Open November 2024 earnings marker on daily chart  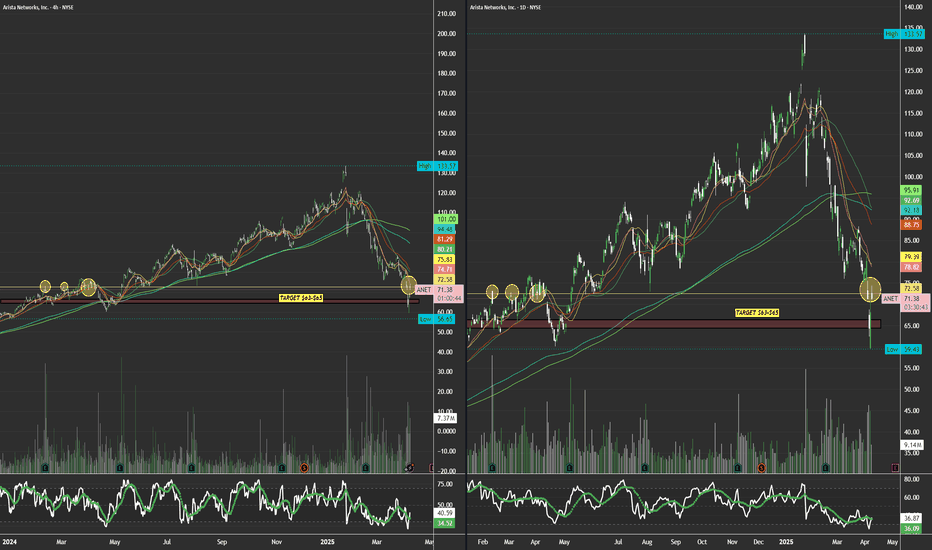(x=738, y=468)
